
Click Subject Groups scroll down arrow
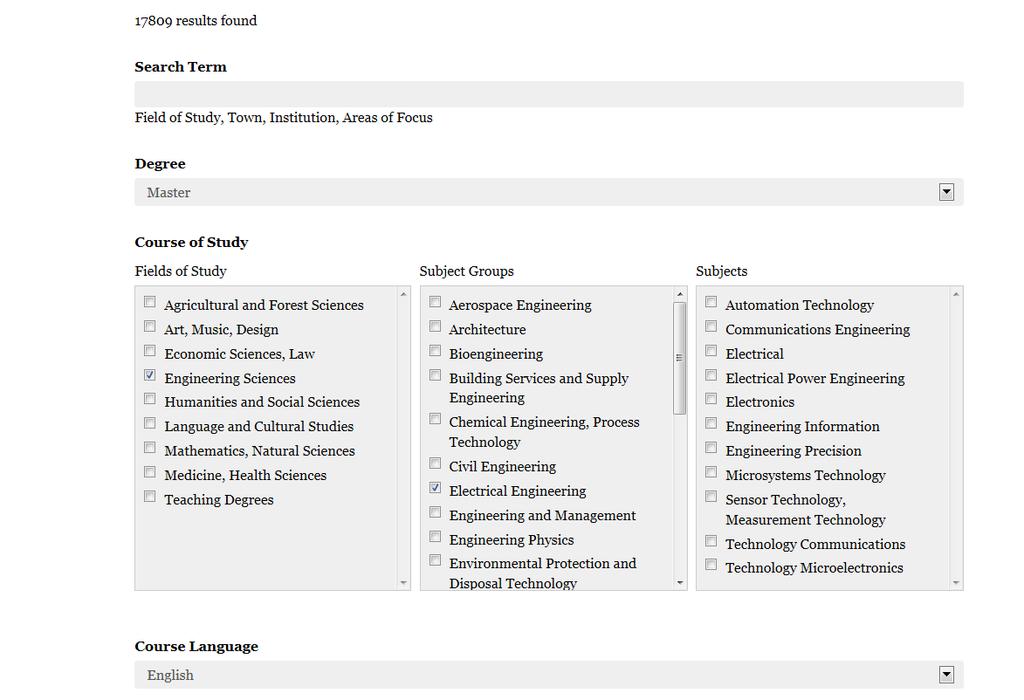pyautogui.click(x=680, y=582)
